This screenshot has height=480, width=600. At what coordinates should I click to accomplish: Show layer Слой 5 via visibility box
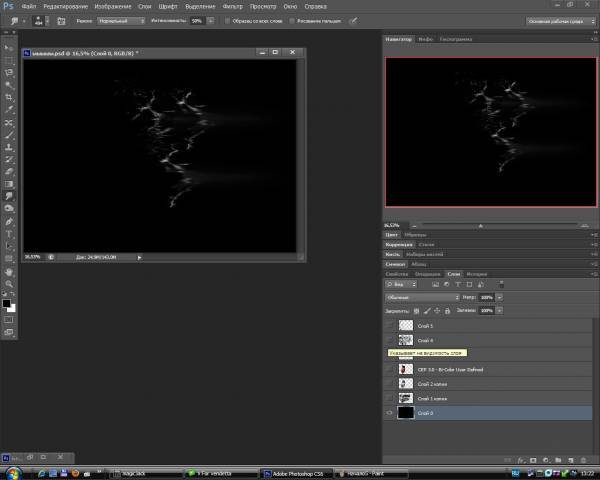click(x=389, y=326)
